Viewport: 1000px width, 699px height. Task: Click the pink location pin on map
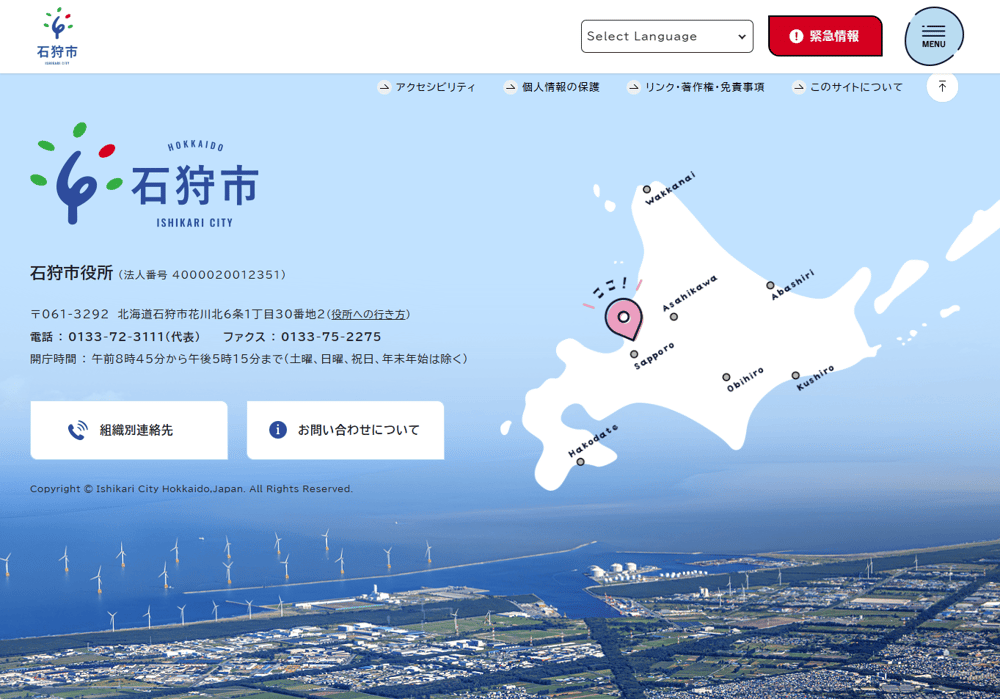pyautogui.click(x=623, y=318)
